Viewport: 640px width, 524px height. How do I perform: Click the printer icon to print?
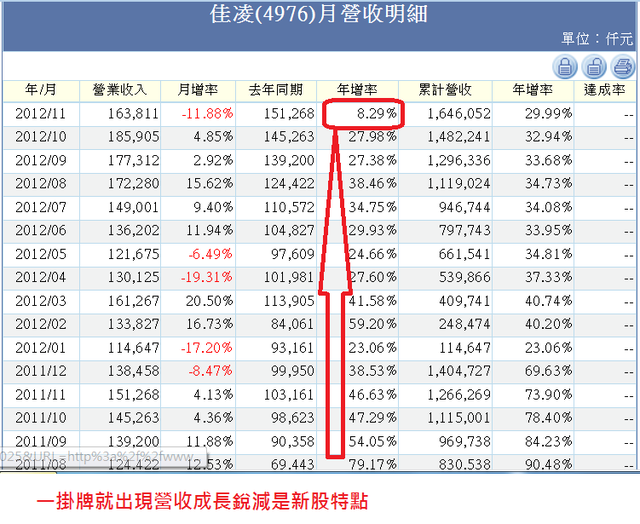tap(623, 67)
